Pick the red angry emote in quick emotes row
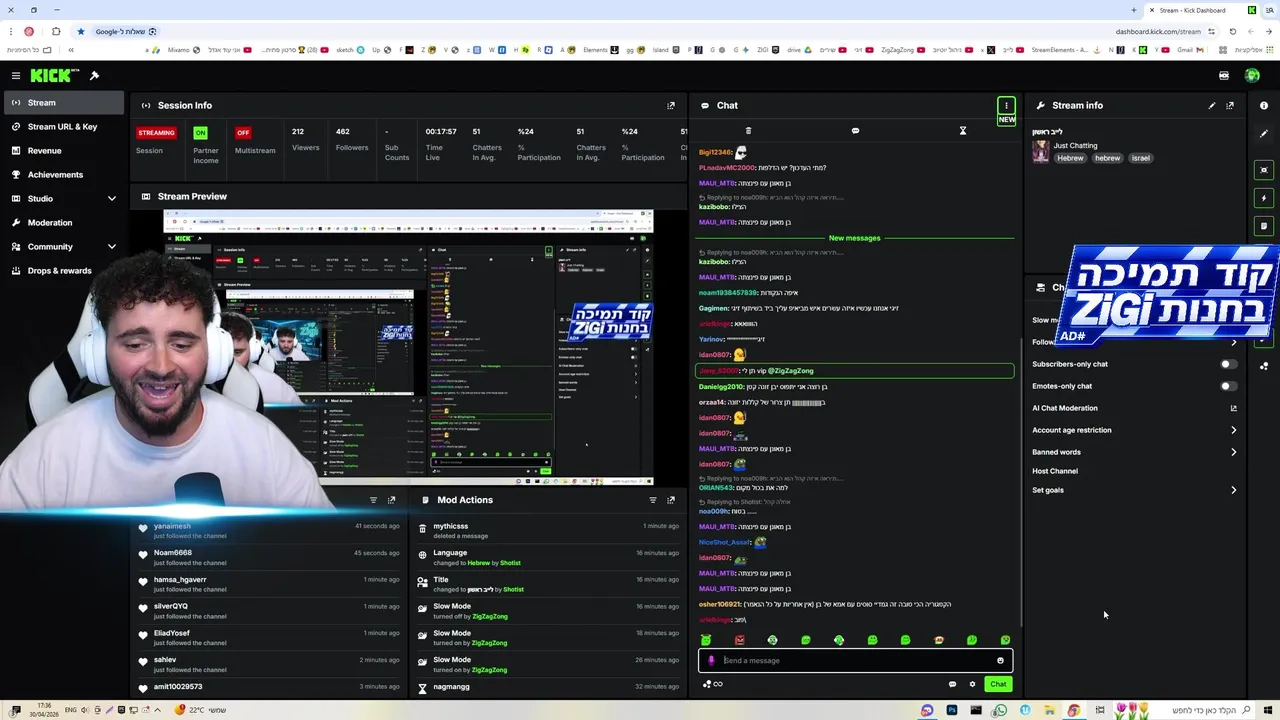Viewport: 1280px width, 720px height. pos(739,640)
